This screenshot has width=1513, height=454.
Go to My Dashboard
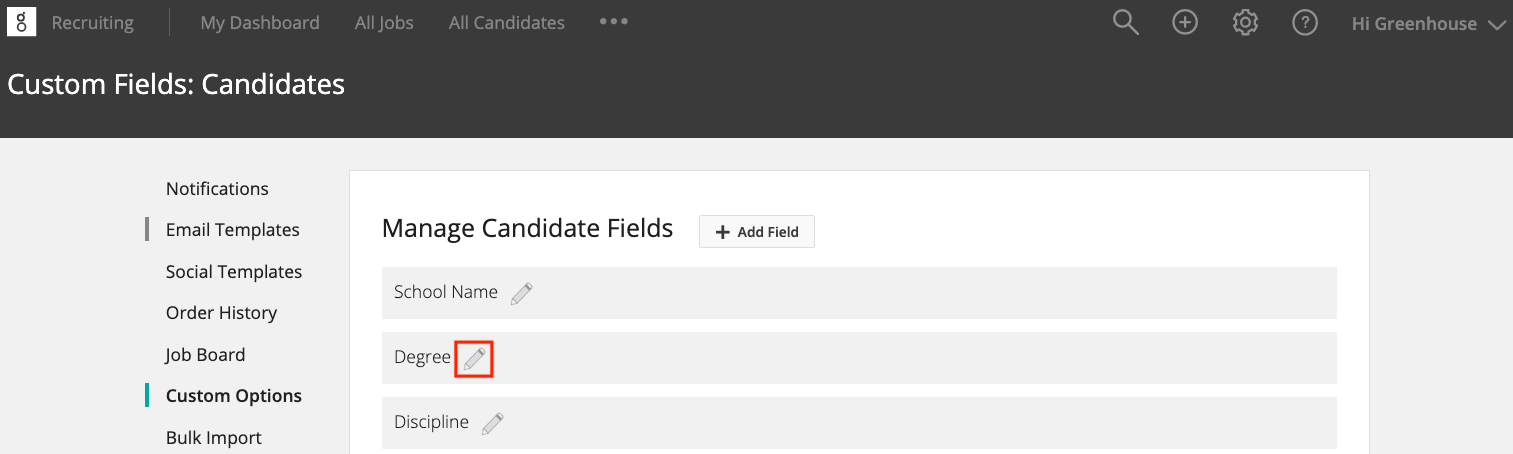click(x=260, y=23)
